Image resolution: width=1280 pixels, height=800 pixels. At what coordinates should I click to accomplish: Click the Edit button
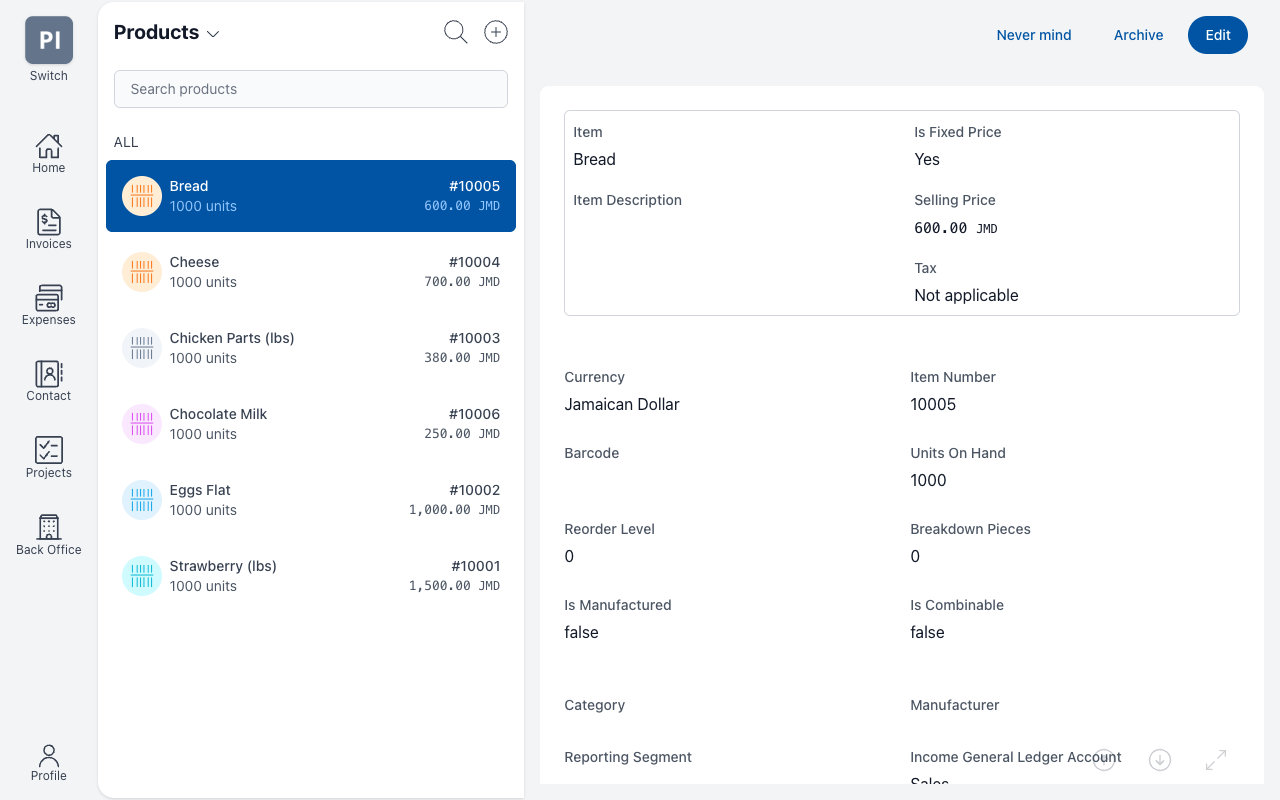pyautogui.click(x=1217, y=35)
